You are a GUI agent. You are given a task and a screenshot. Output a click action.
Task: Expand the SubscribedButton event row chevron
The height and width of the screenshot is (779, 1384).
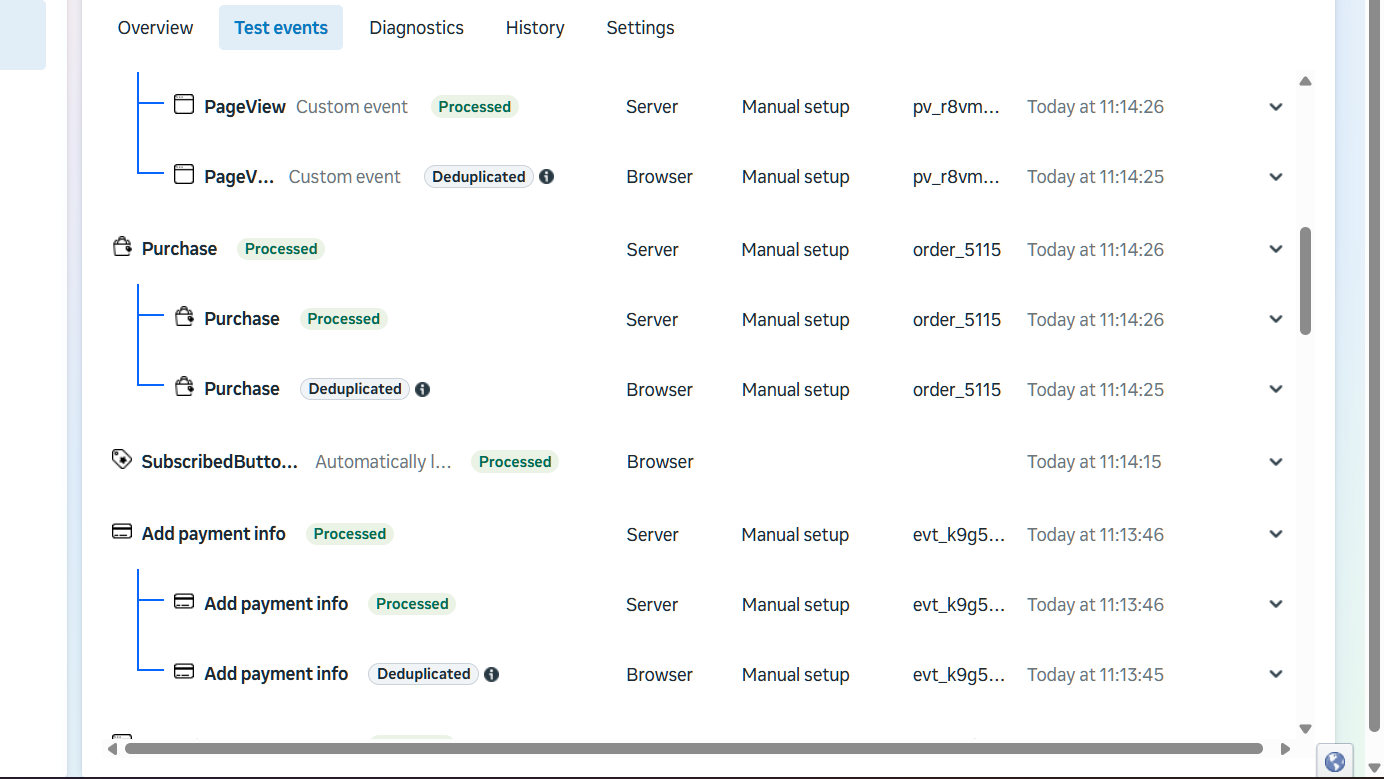click(x=1276, y=462)
